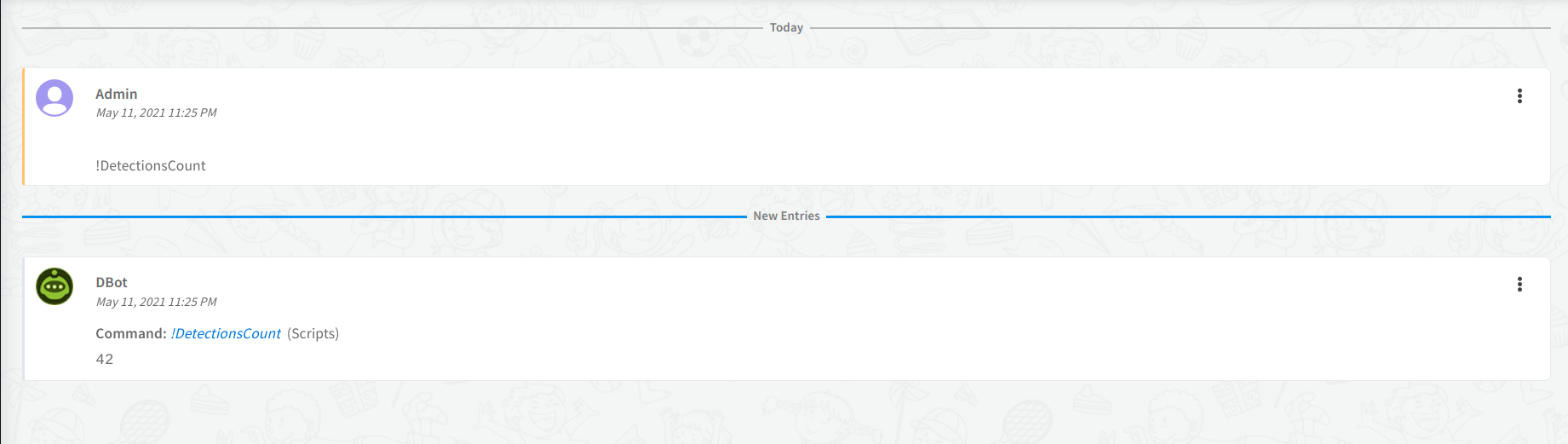The image size is (1568, 444).
Task: Click the (Scripts) label beside the command
Action: (x=313, y=334)
